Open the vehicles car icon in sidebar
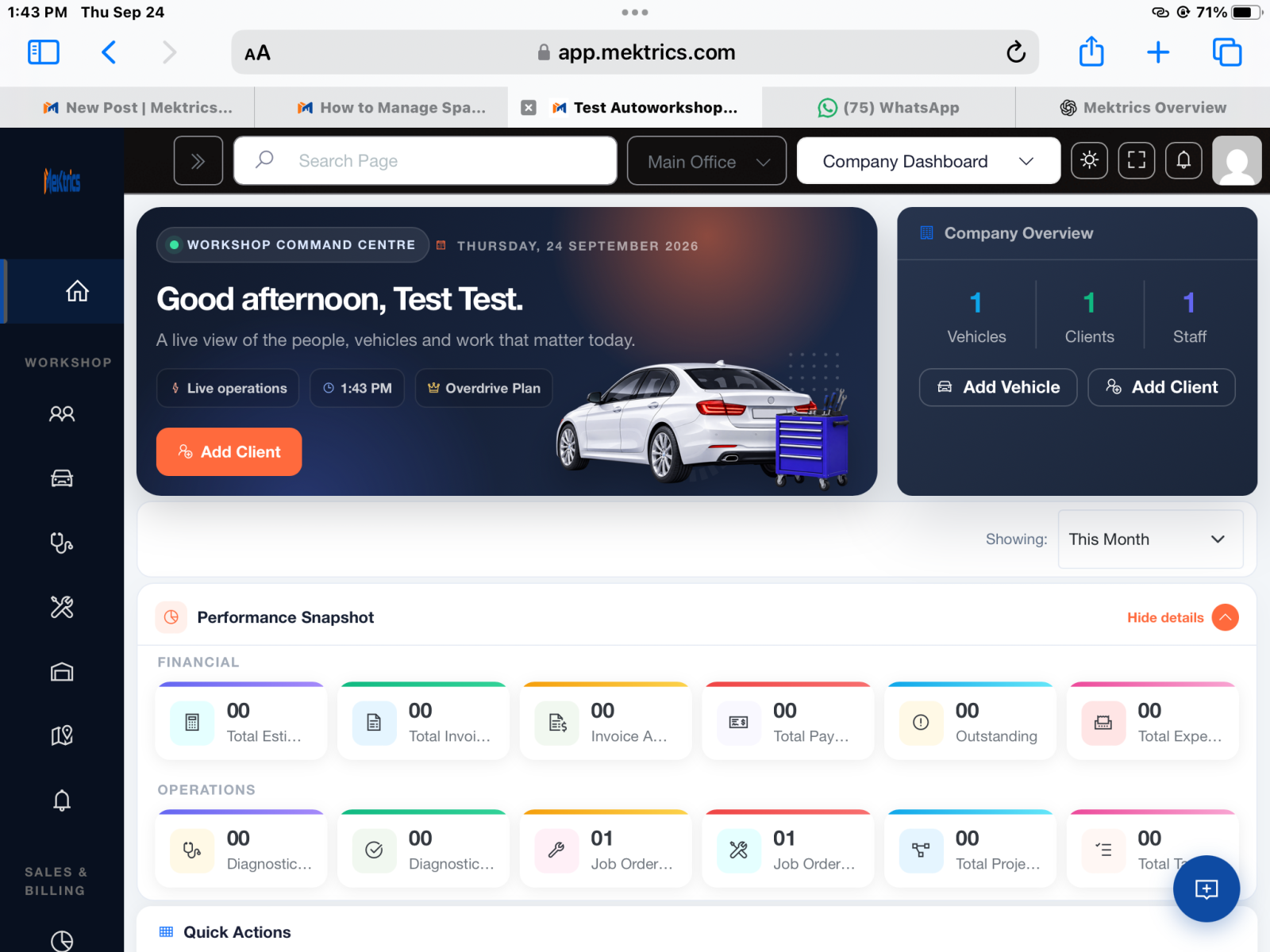Image resolution: width=1270 pixels, height=952 pixels. pyautogui.click(x=62, y=478)
